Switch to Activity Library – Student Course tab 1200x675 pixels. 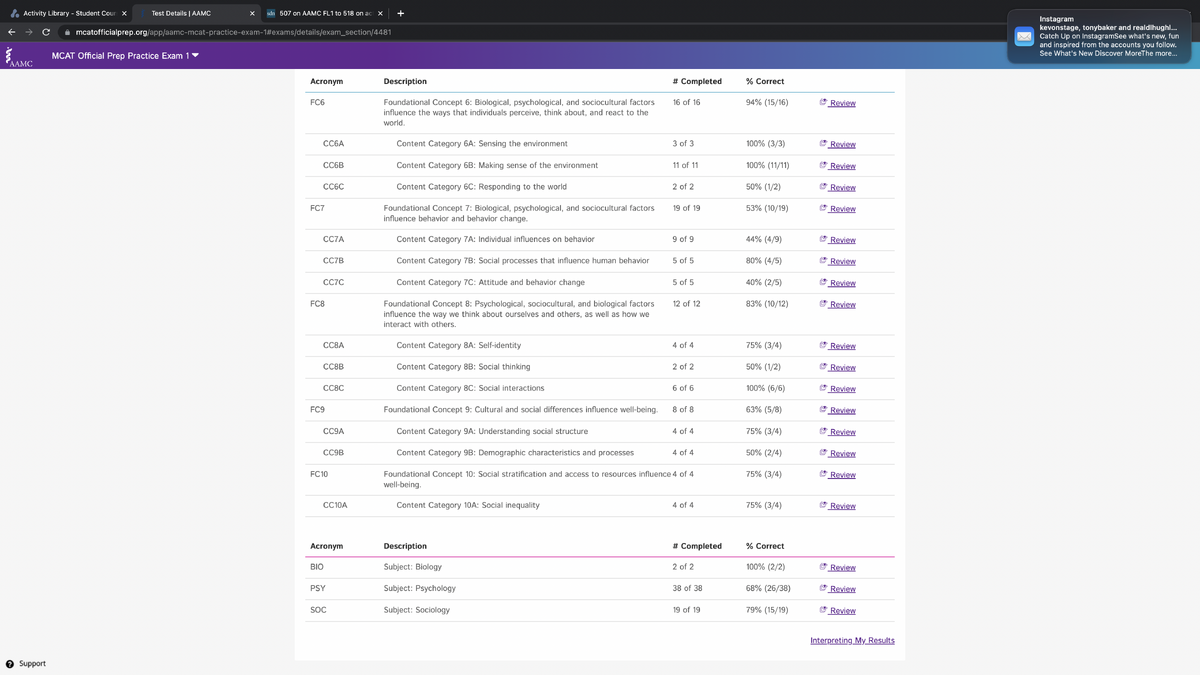68,14
